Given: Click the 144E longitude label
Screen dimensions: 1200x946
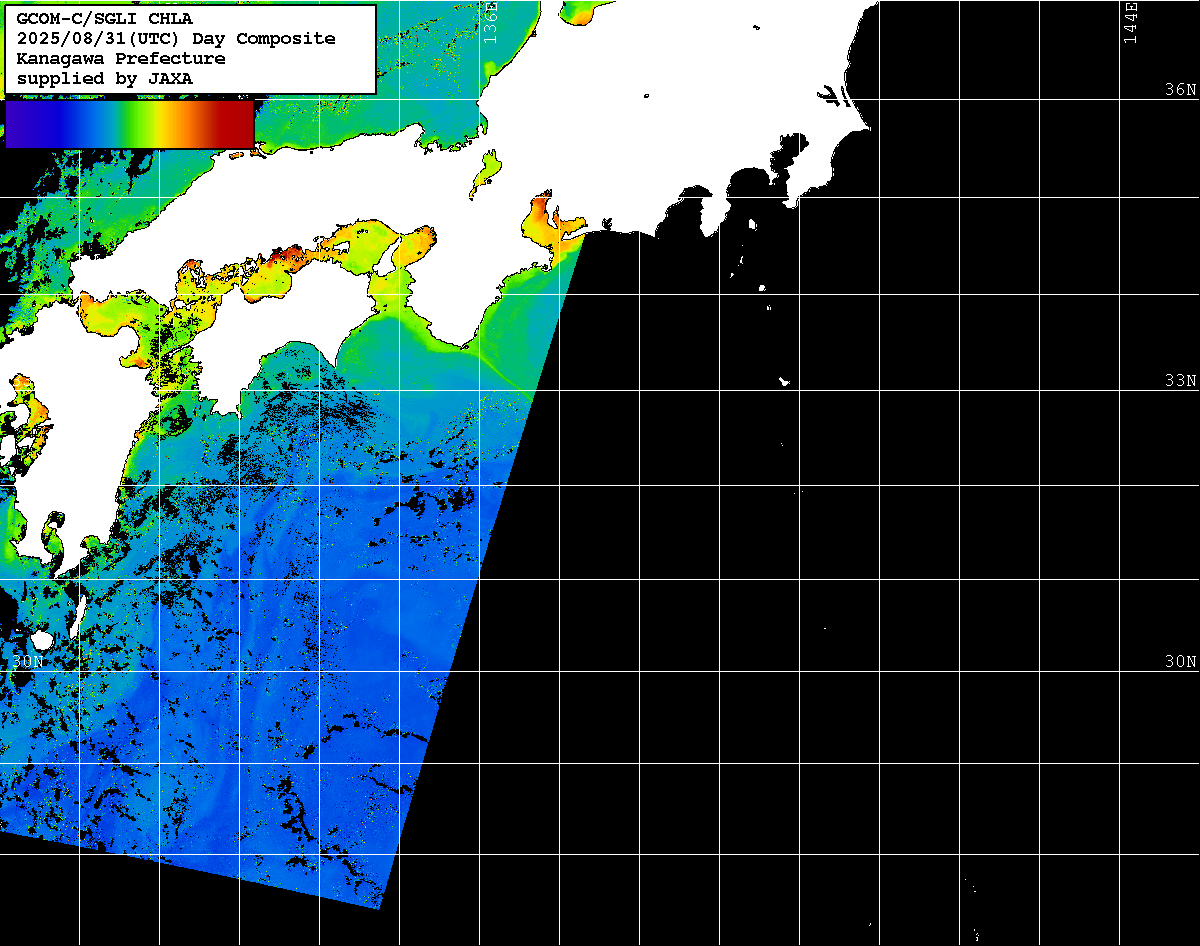Looking at the screenshot, I should 1130,22.
